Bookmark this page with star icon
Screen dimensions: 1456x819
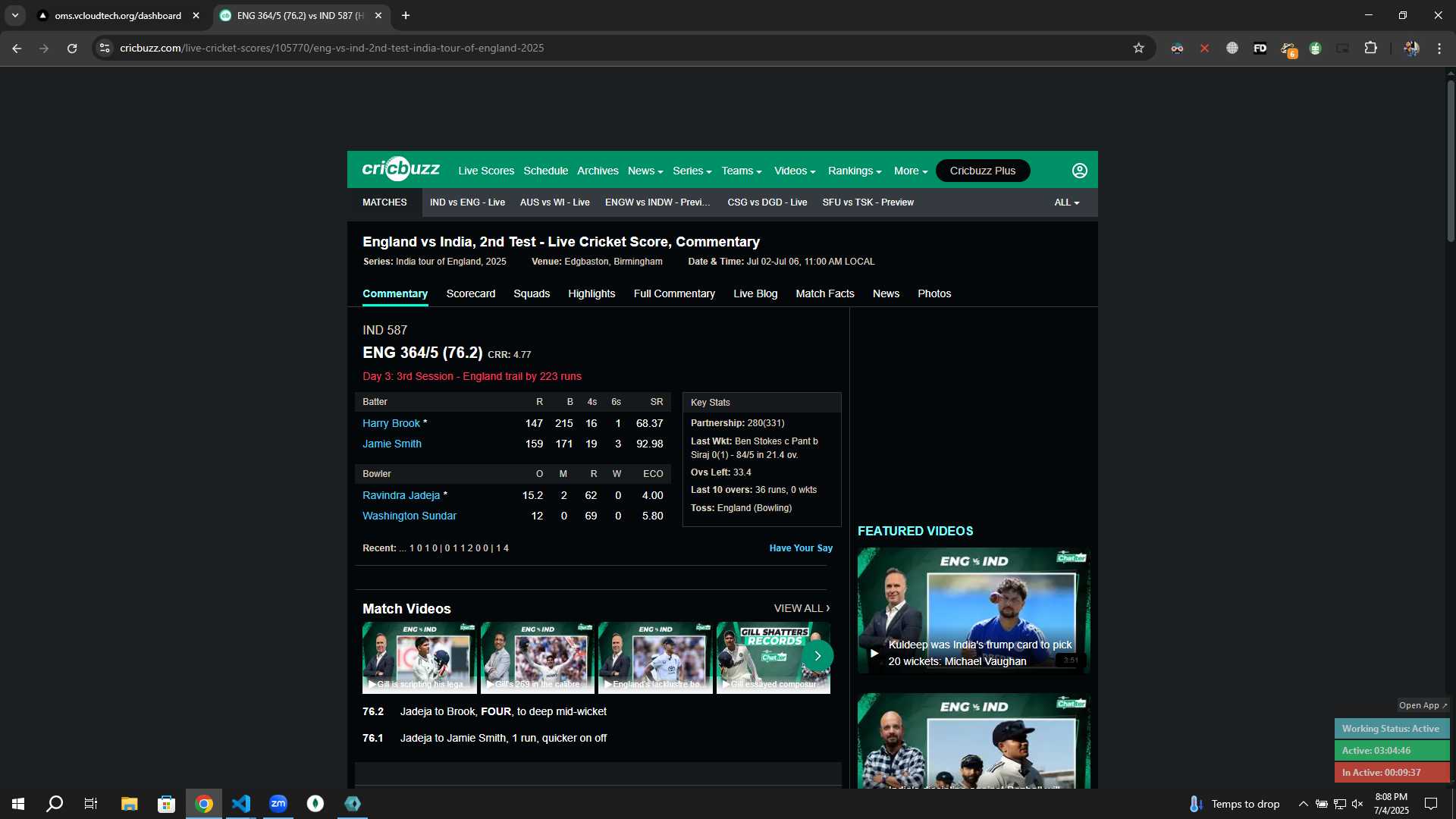pyautogui.click(x=1138, y=48)
